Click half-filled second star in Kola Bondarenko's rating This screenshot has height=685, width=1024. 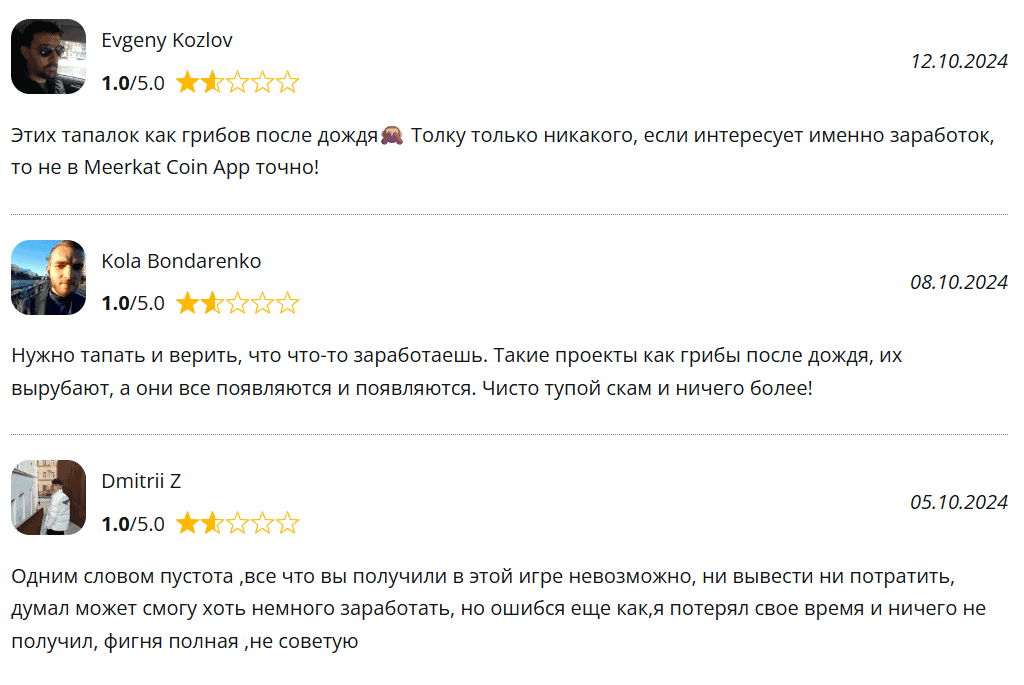click(212, 303)
